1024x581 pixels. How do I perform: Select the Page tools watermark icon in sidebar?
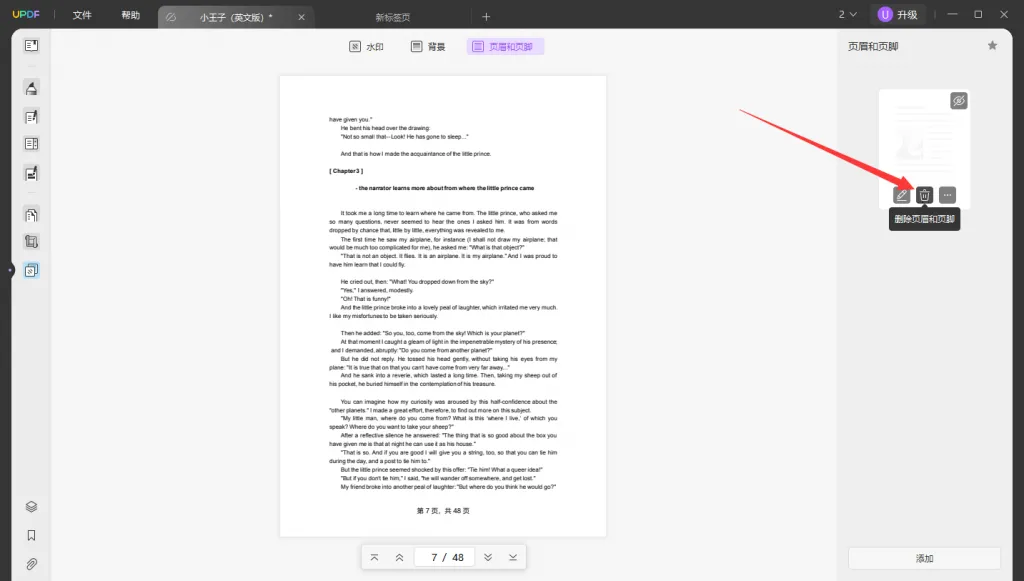point(31,270)
